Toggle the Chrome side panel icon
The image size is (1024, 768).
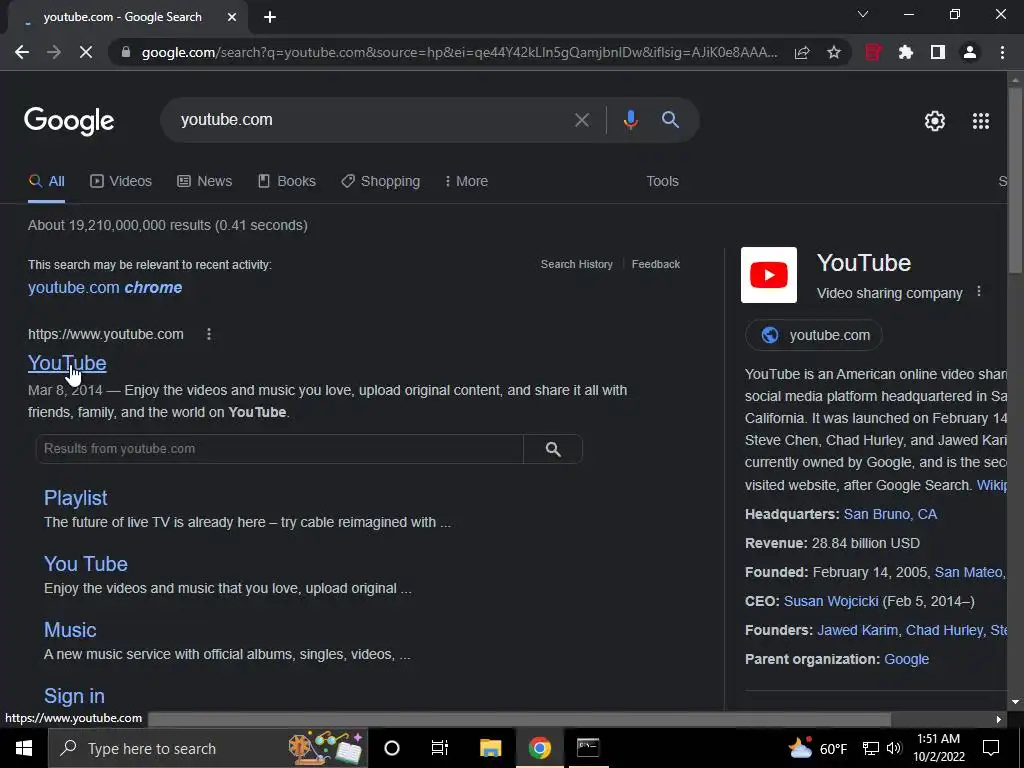(x=938, y=52)
